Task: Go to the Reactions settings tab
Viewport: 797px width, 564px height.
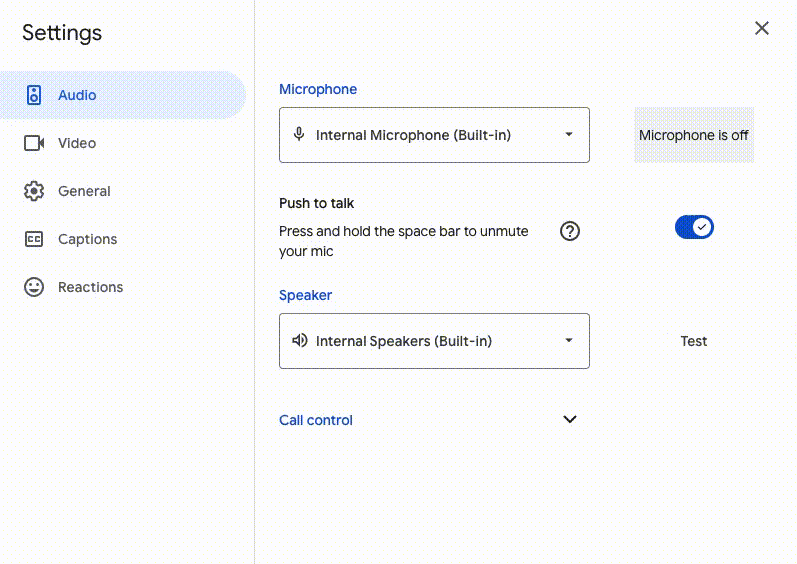Action: tap(90, 287)
